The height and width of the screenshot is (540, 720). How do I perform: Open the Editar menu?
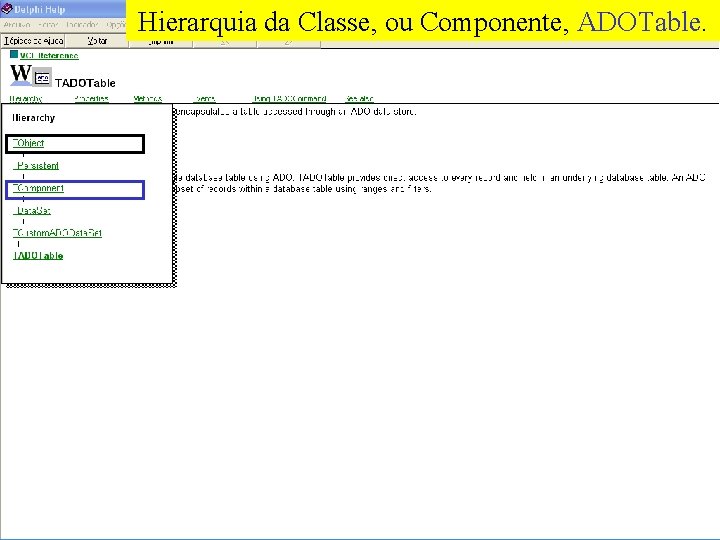tap(48, 25)
